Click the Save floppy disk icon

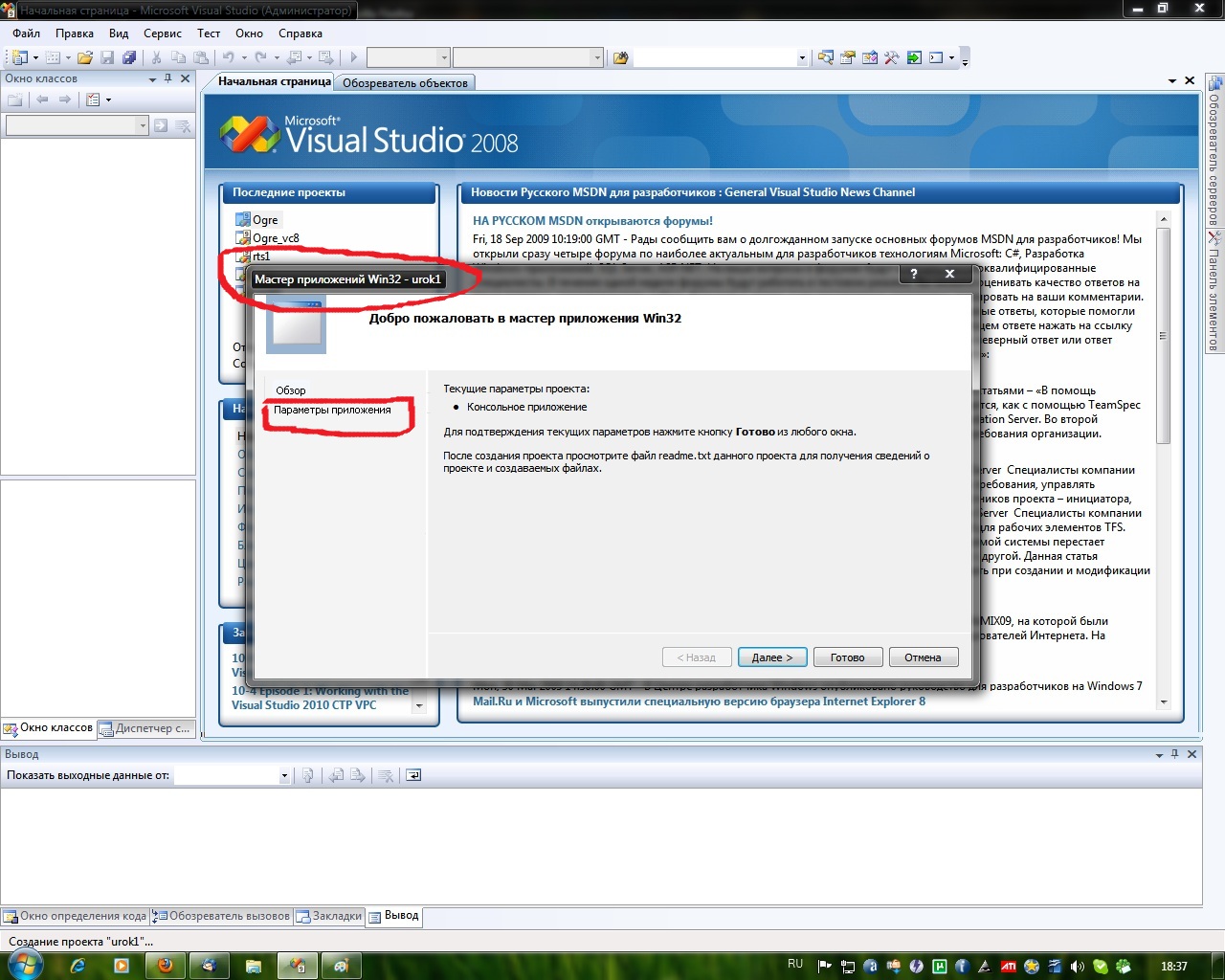coord(107,57)
